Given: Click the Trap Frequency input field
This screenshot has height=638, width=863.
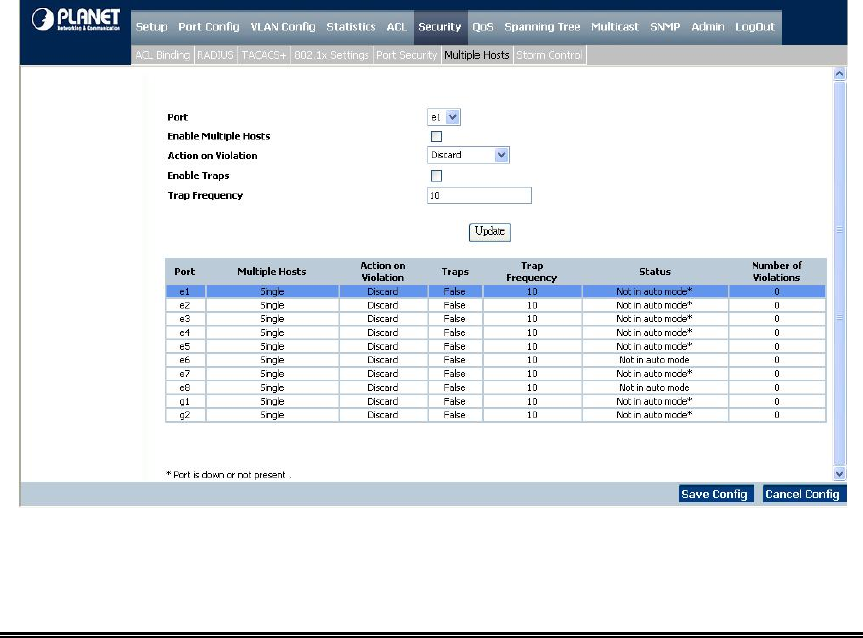Looking at the screenshot, I should tap(479, 196).
